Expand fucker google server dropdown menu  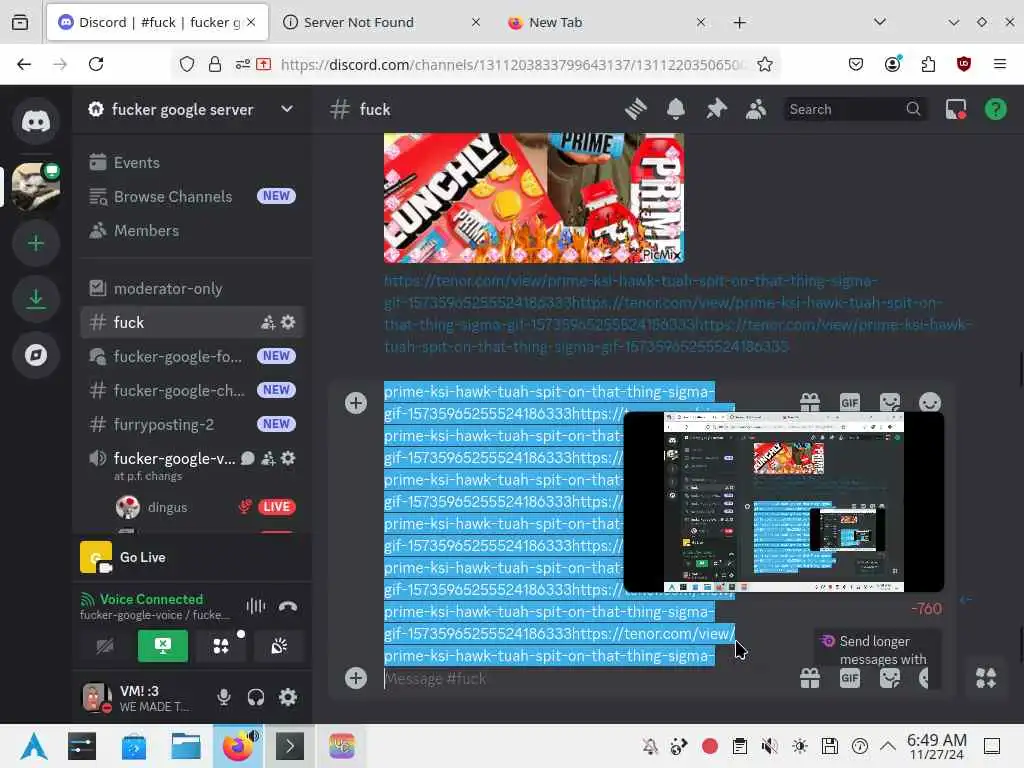[x=287, y=109]
